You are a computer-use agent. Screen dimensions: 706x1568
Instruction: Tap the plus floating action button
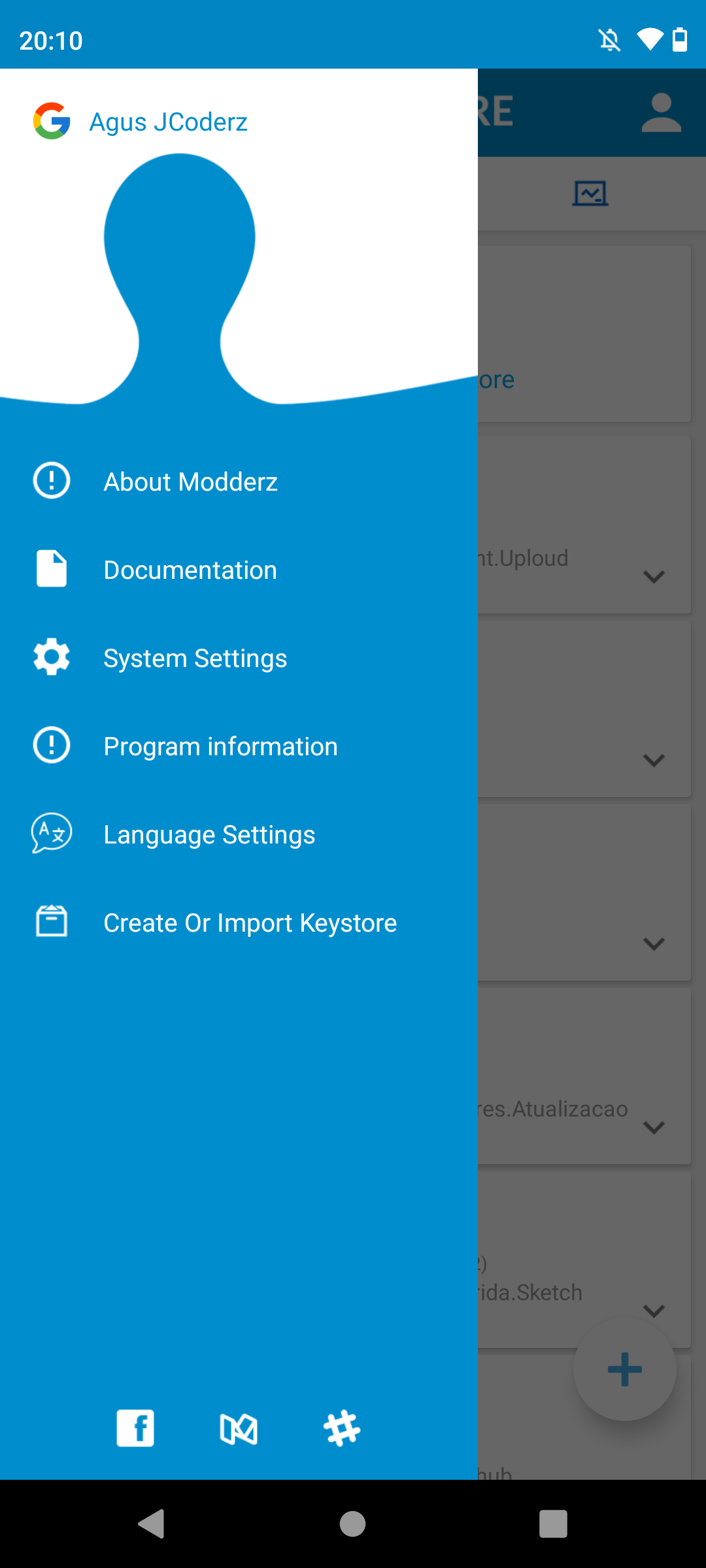coord(624,1369)
